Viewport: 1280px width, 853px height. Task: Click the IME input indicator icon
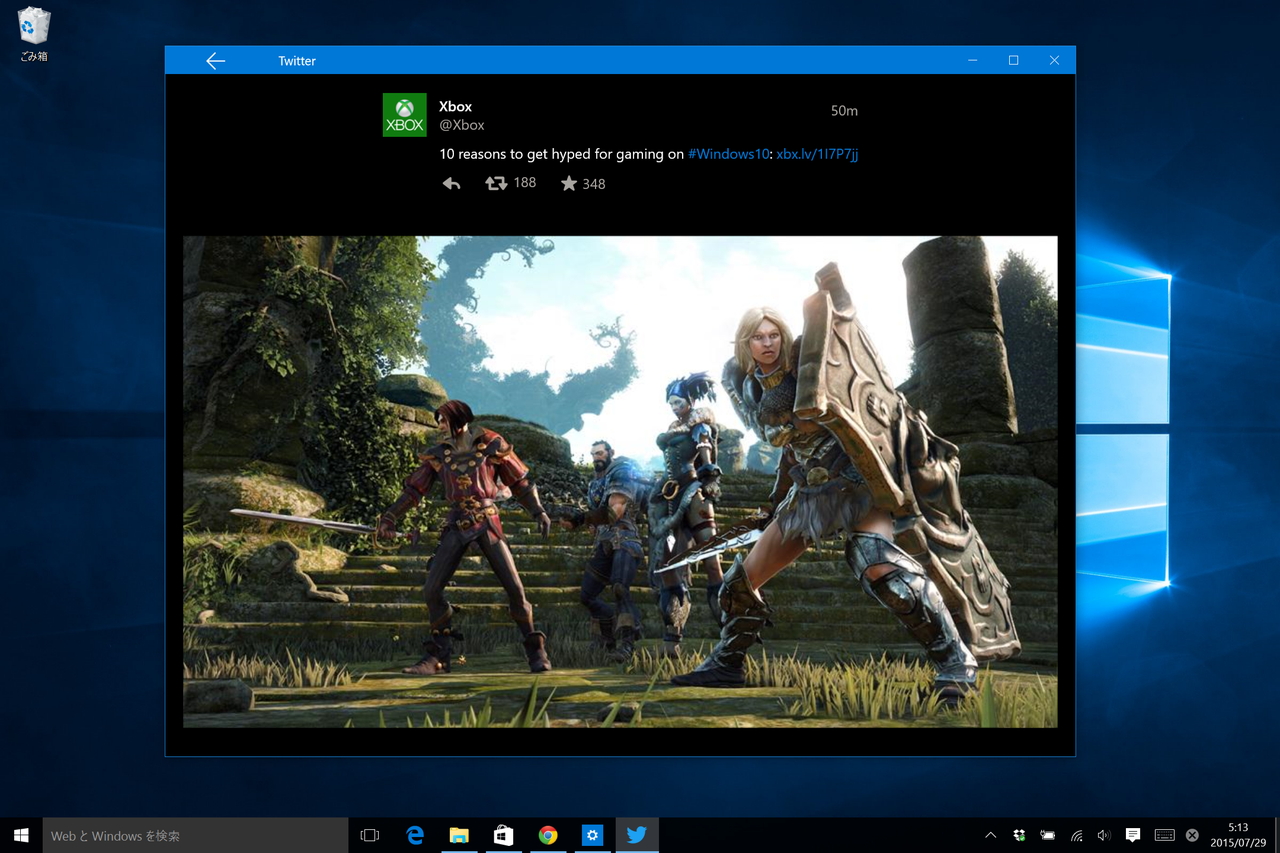pyautogui.click(x=1192, y=835)
